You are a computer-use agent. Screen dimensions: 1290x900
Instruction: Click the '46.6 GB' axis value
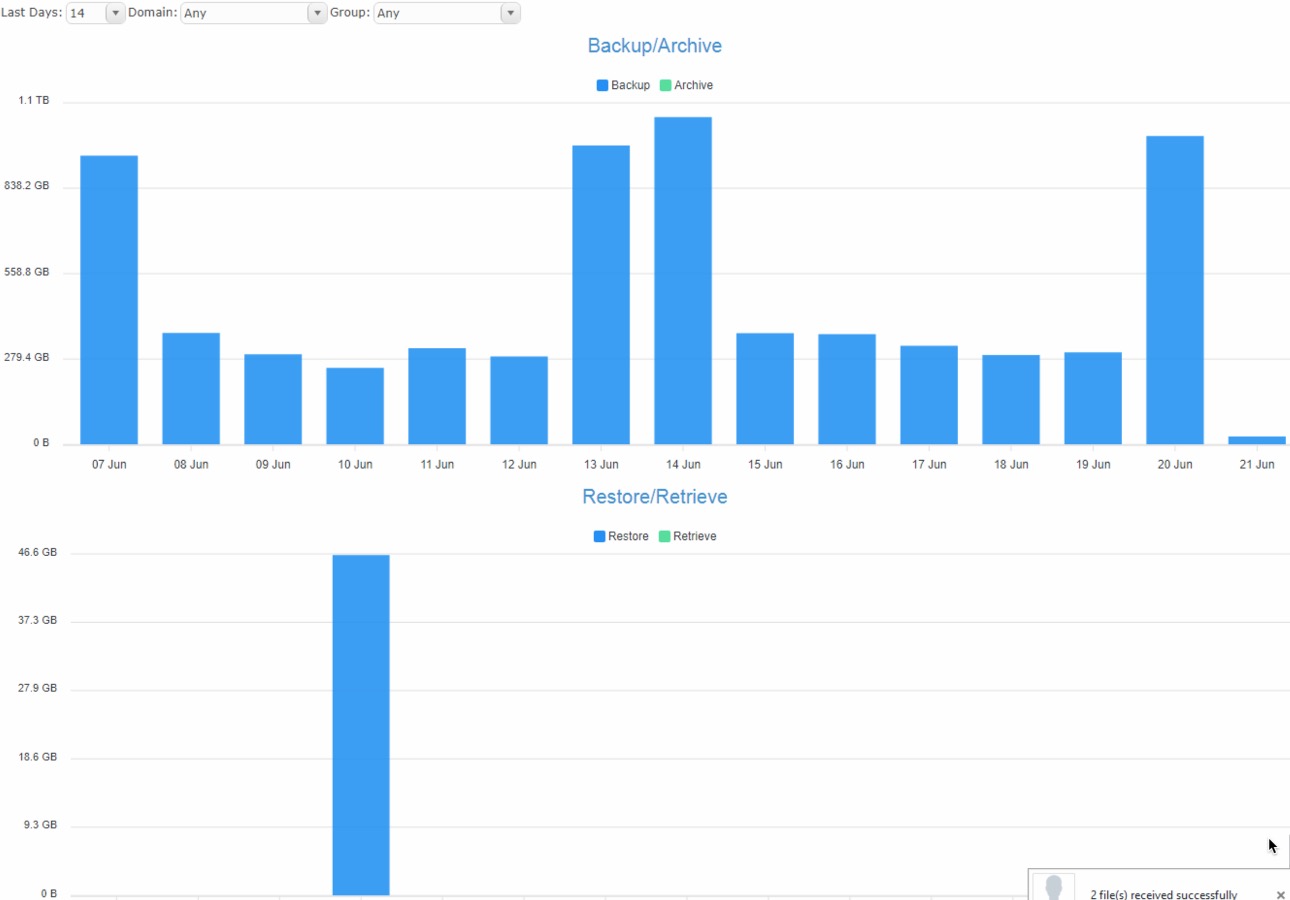coord(38,552)
